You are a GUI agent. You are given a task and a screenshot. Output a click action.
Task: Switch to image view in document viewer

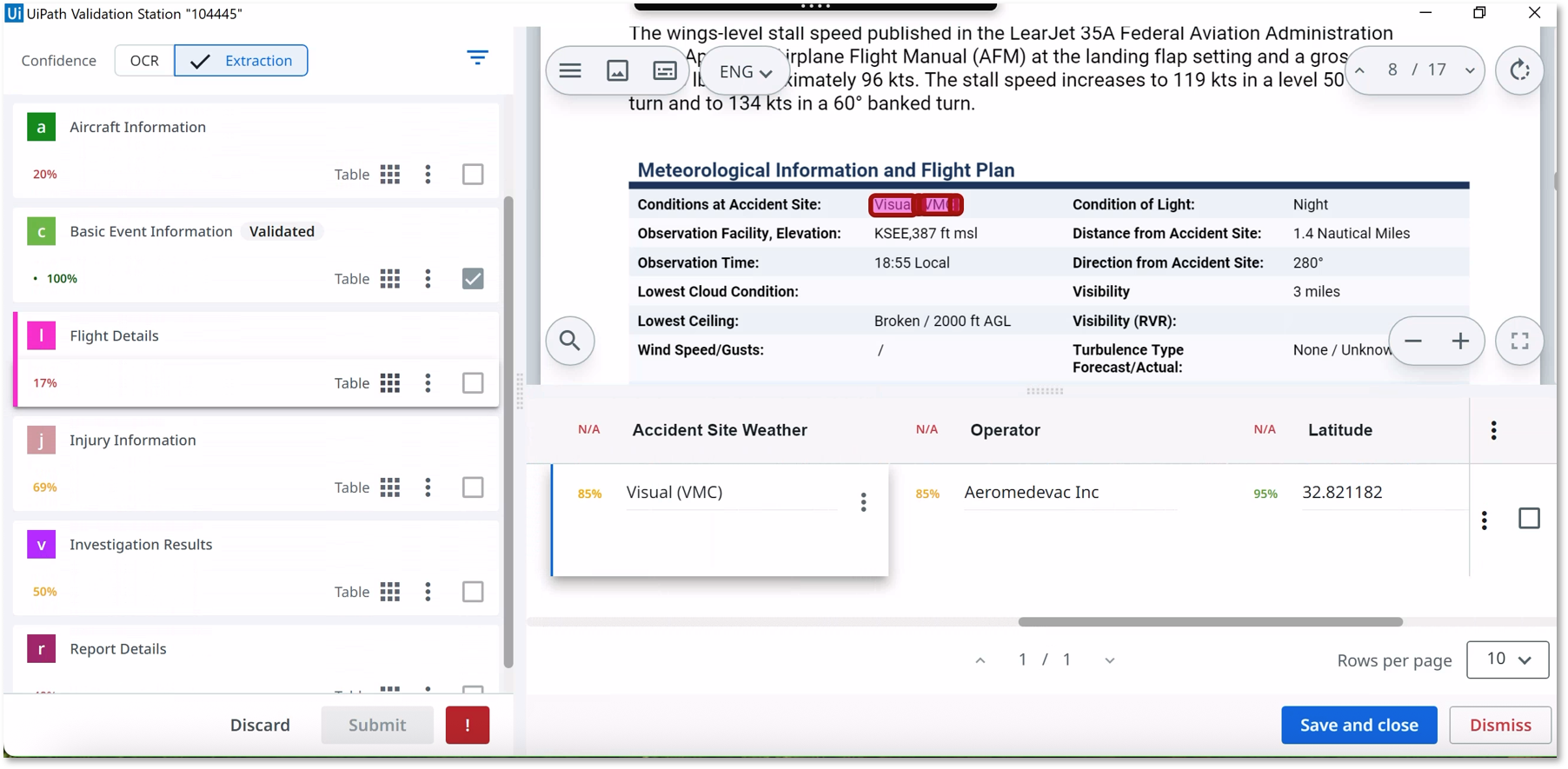(x=617, y=71)
